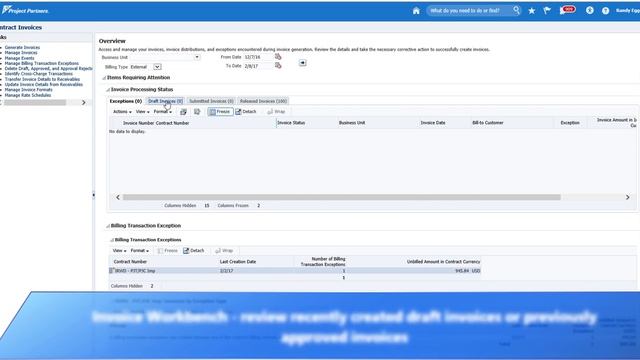The width and height of the screenshot is (640, 360).
Task: Click the Last Creation Date column header
Action: [238, 262]
